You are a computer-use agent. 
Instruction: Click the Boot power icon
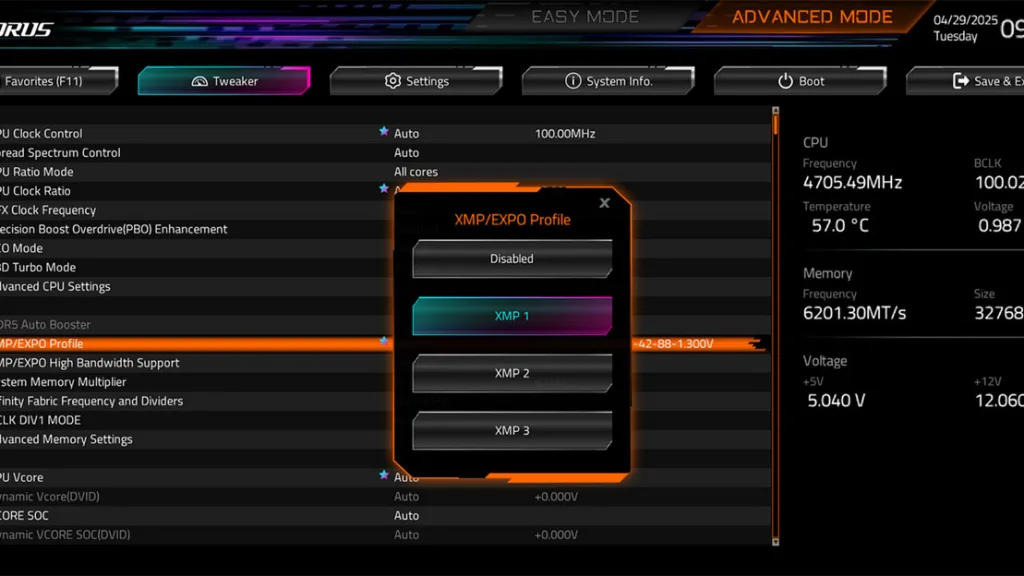pos(785,81)
